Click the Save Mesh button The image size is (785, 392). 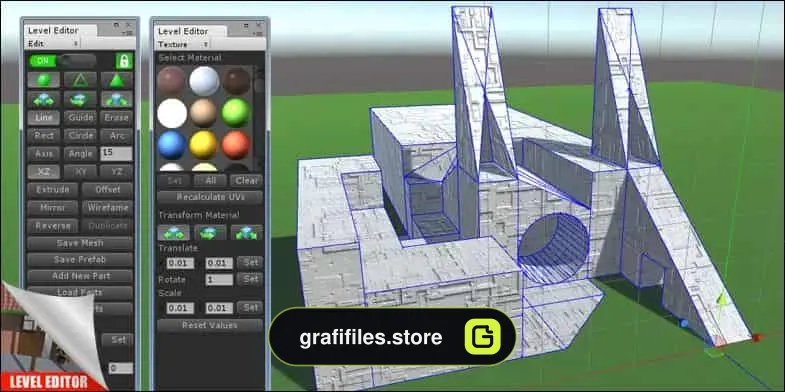click(80, 243)
